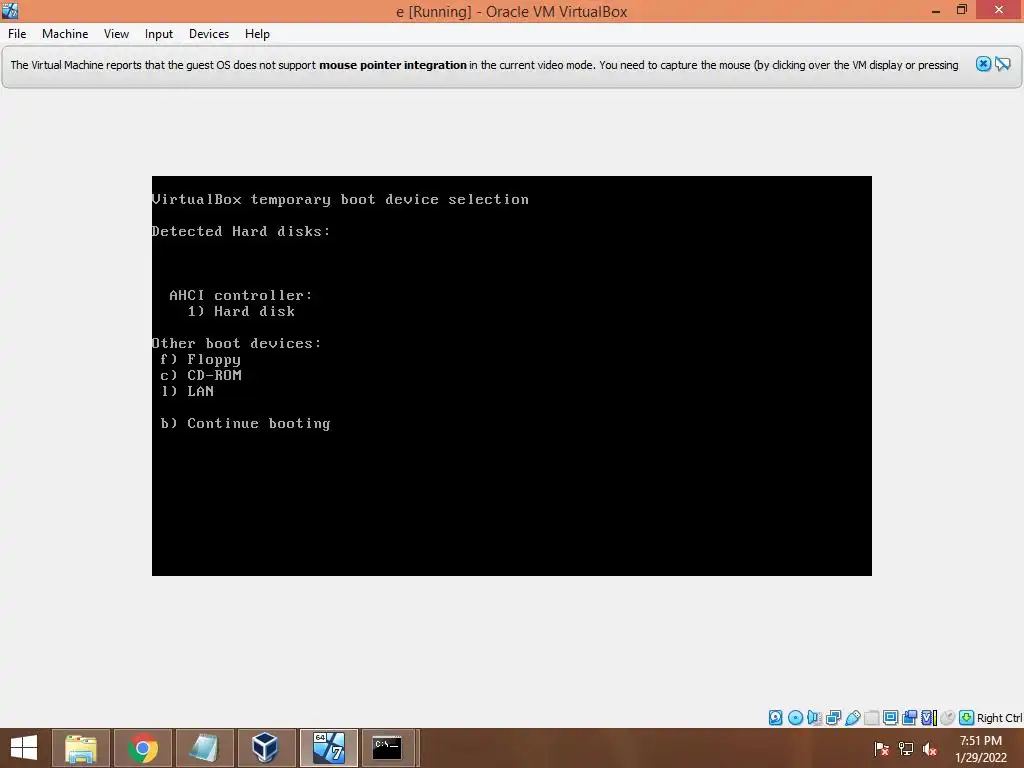Viewport: 1024px width, 768px height.
Task: Click the '1) Hard disk' boot entry
Action: click(x=241, y=312)
